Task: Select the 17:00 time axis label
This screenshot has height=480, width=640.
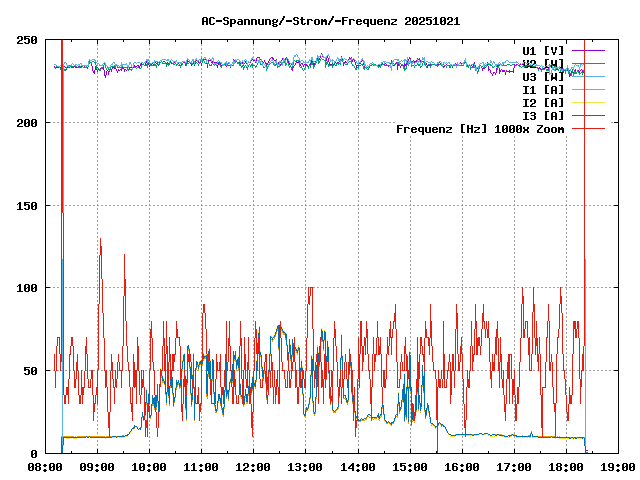Action: click(x=513, y=467)
